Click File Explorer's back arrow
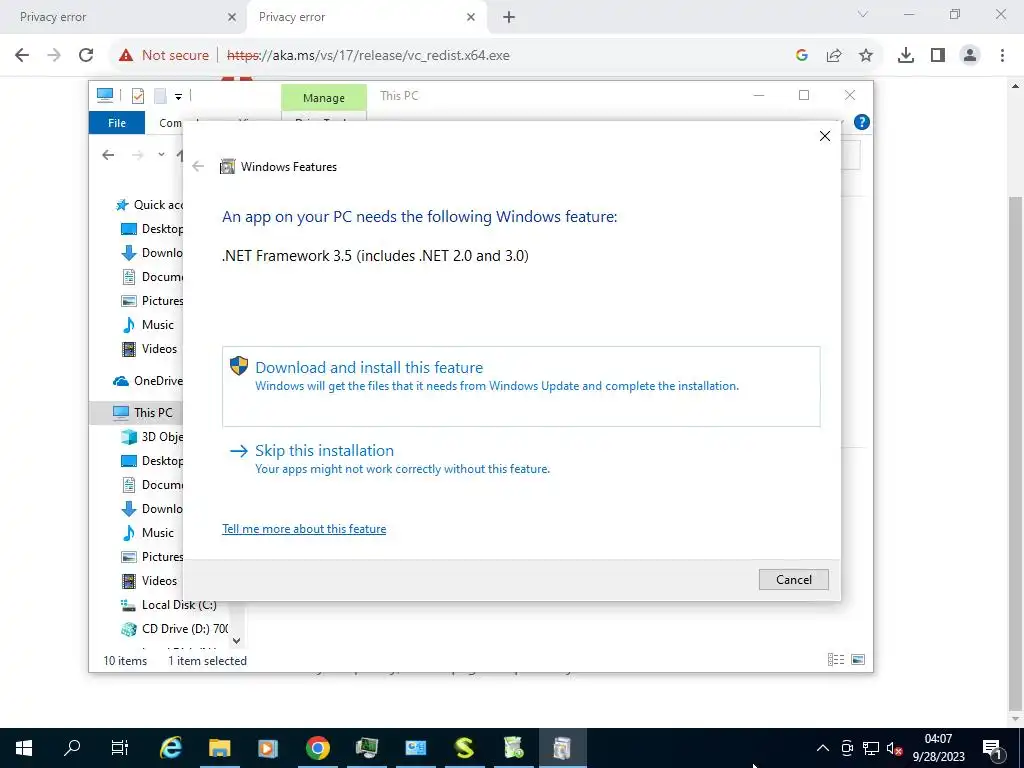The width and height of the screenshot is (1024, 768). (x=108, y=155)
